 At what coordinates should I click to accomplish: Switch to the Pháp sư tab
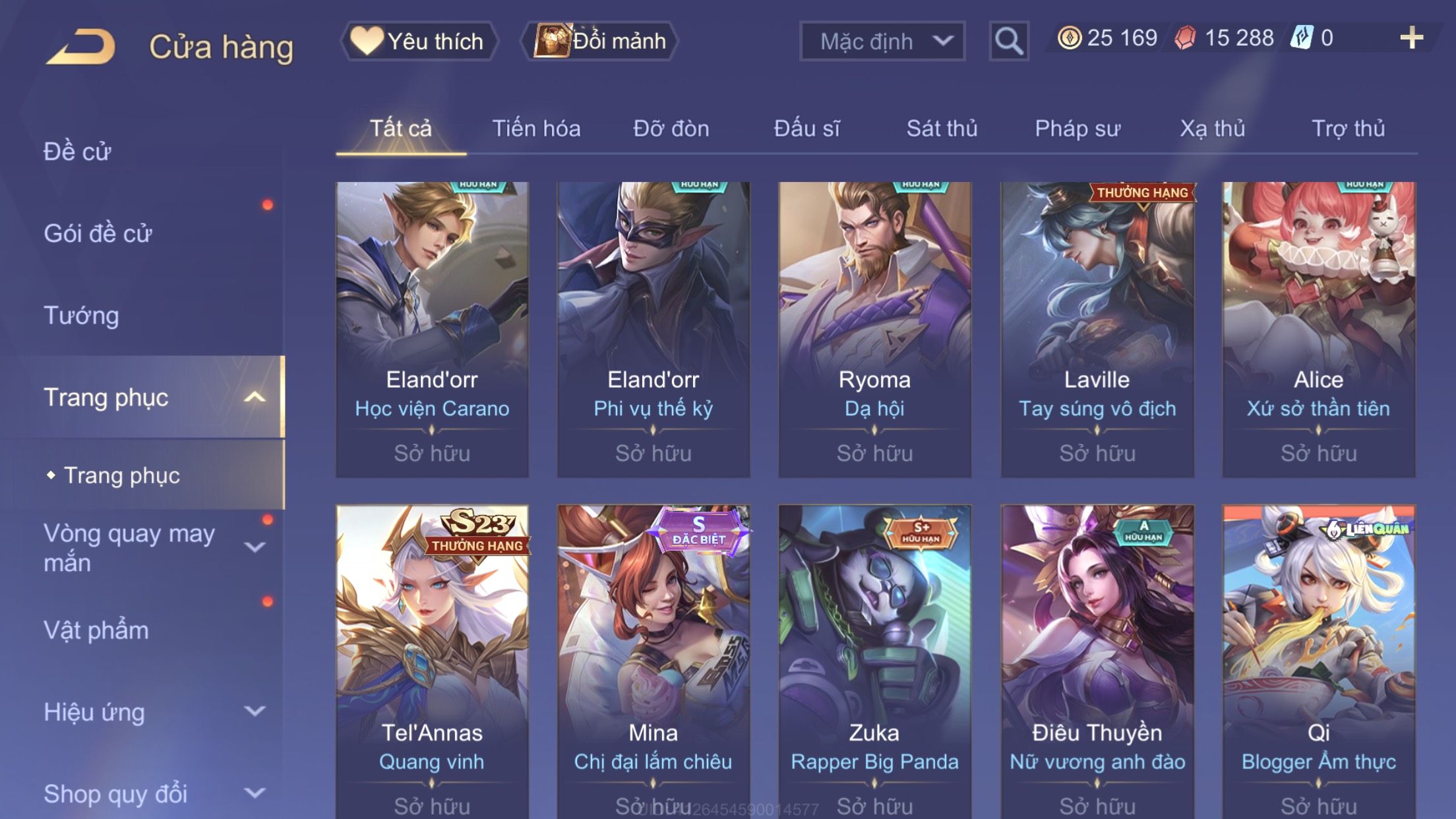[1077, 128]
